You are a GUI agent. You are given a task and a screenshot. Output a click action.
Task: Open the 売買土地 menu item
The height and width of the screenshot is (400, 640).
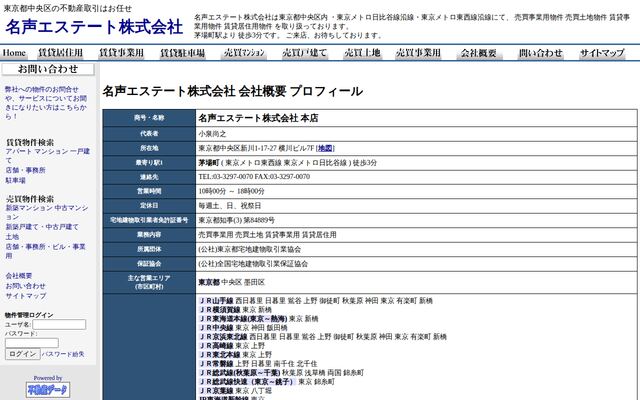coord(362,53)
